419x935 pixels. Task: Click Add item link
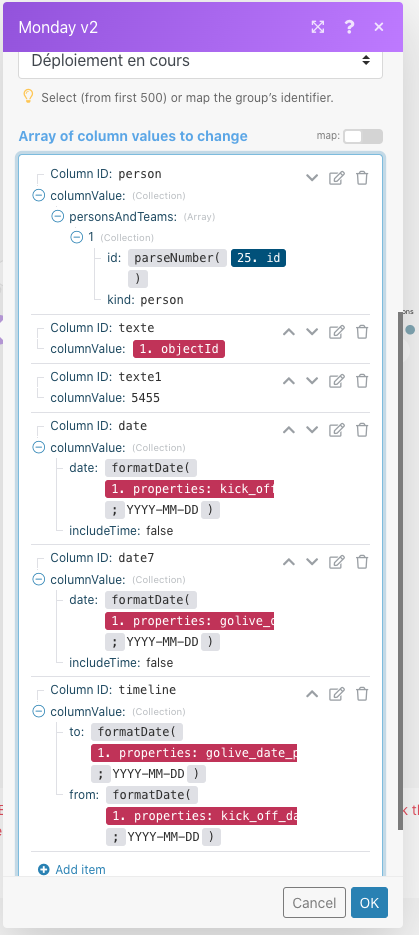(x=72, y=869)
